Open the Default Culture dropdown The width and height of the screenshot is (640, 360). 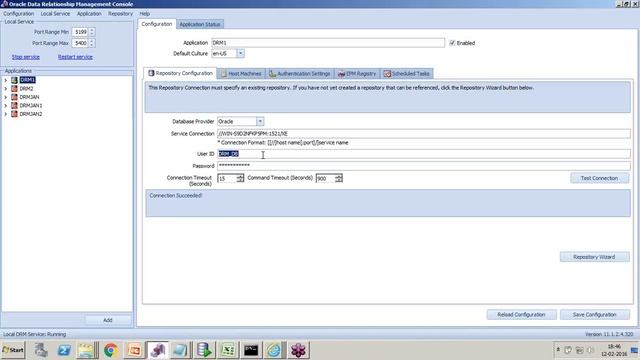click(x=240, y=53)
